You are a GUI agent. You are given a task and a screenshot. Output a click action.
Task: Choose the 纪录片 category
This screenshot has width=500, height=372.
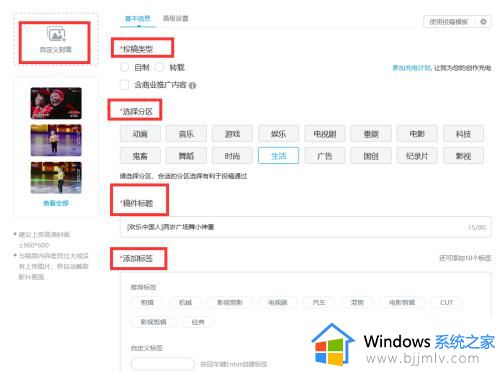point(417,156)
